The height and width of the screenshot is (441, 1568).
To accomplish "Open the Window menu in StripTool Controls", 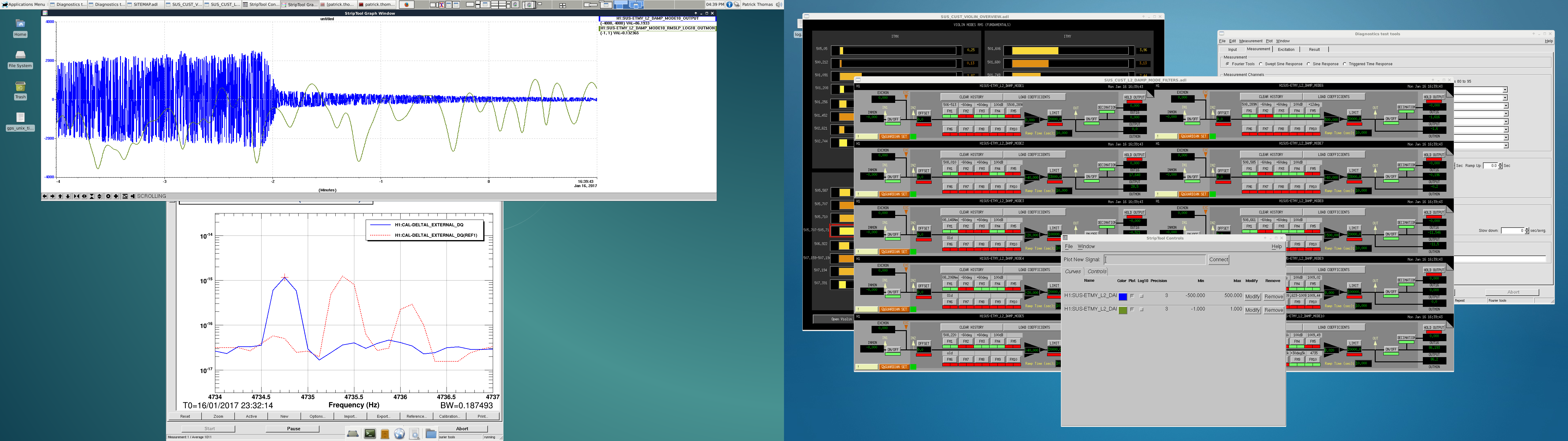I will (x=1086, y=247).
